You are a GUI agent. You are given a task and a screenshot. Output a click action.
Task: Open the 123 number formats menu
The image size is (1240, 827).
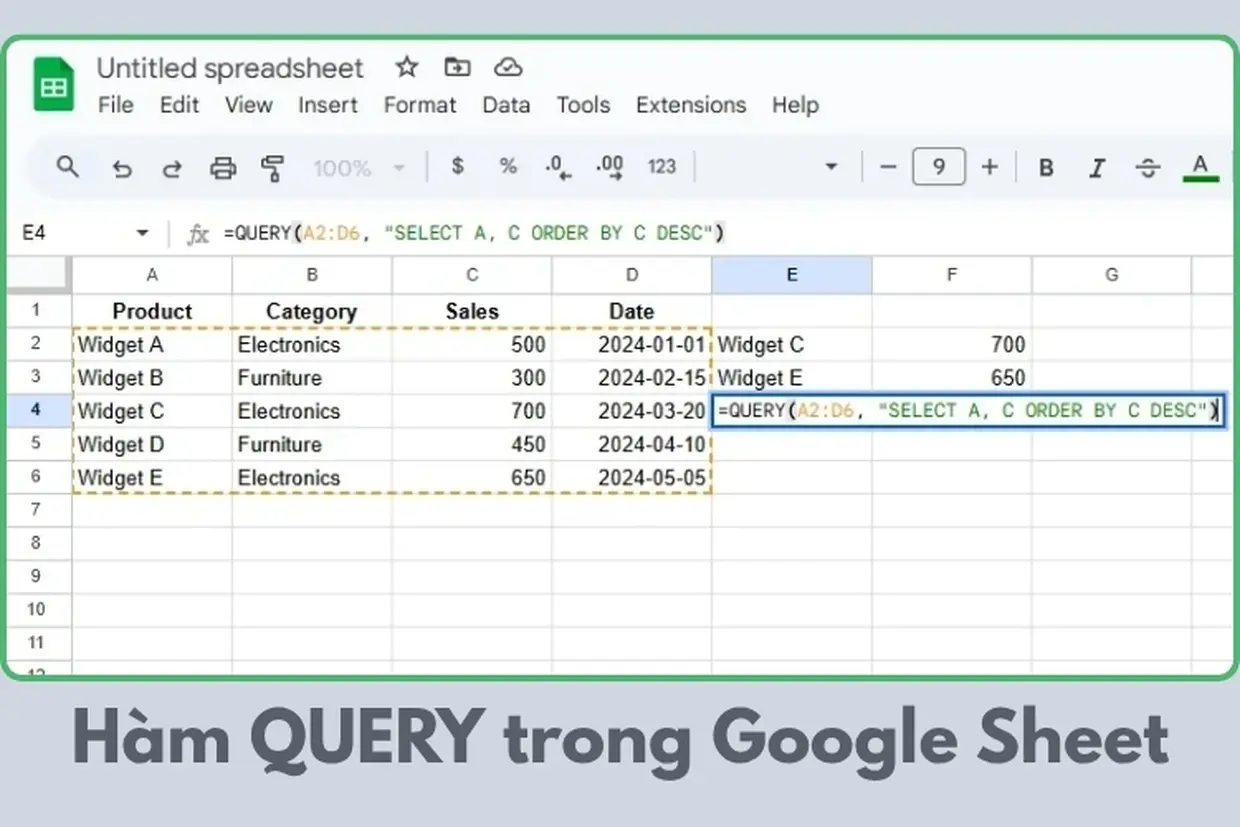tap(662, 167)
